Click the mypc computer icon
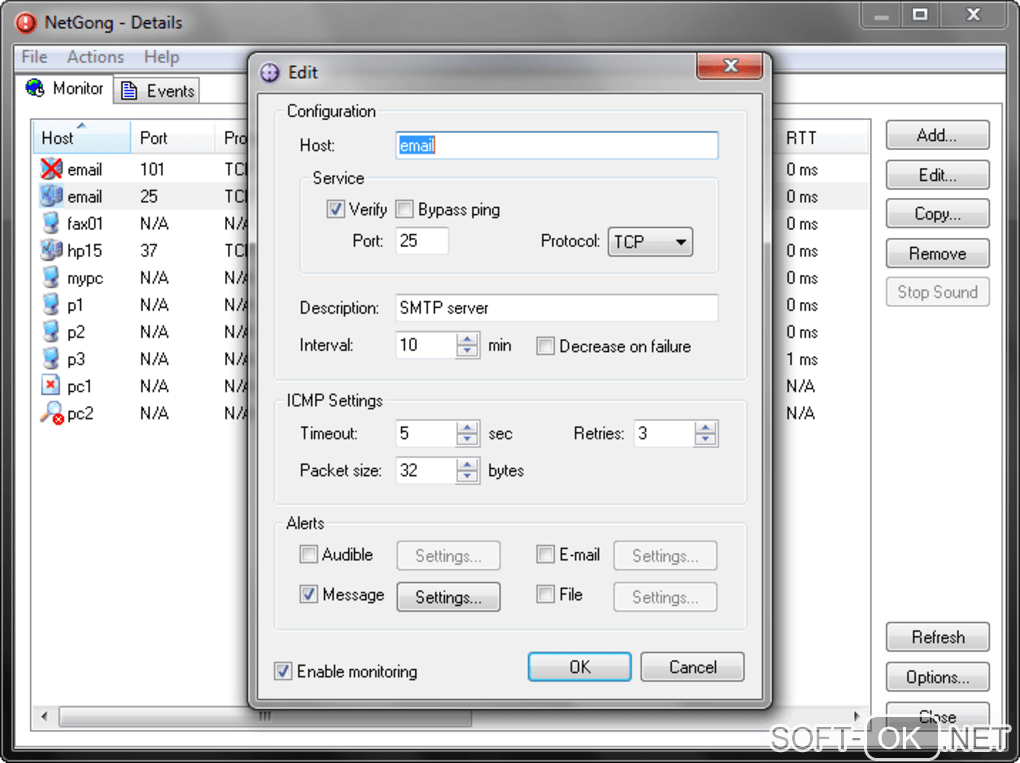Screen dimensions: 1020x763 51,277
